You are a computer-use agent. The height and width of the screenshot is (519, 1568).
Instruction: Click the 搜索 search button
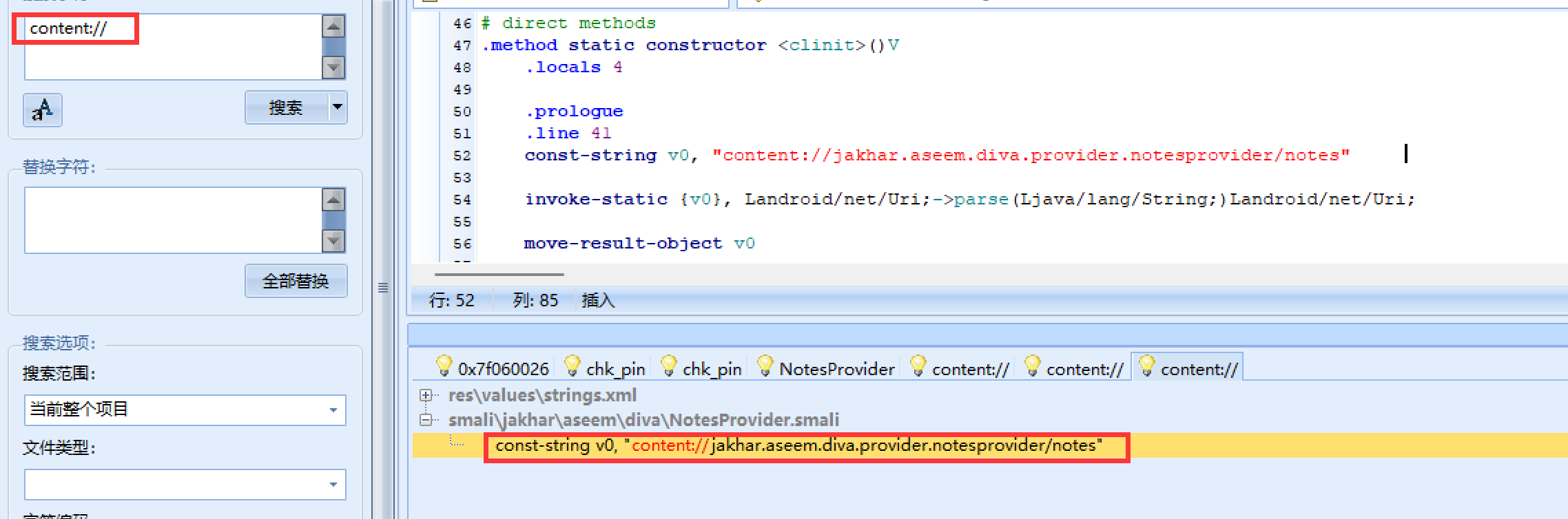click(x=287, y=108)
